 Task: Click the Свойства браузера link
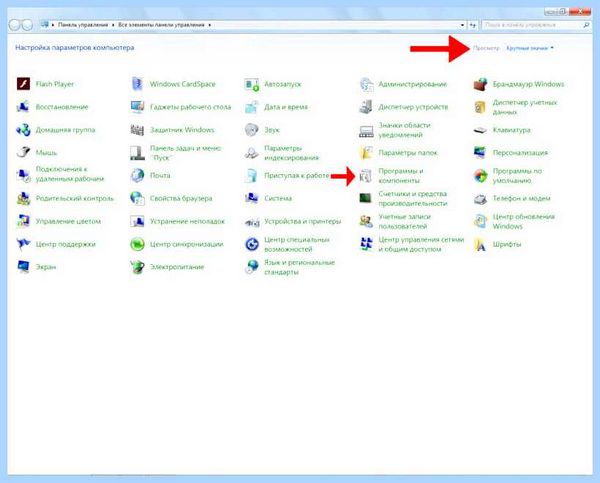click(x=181, y=198)
